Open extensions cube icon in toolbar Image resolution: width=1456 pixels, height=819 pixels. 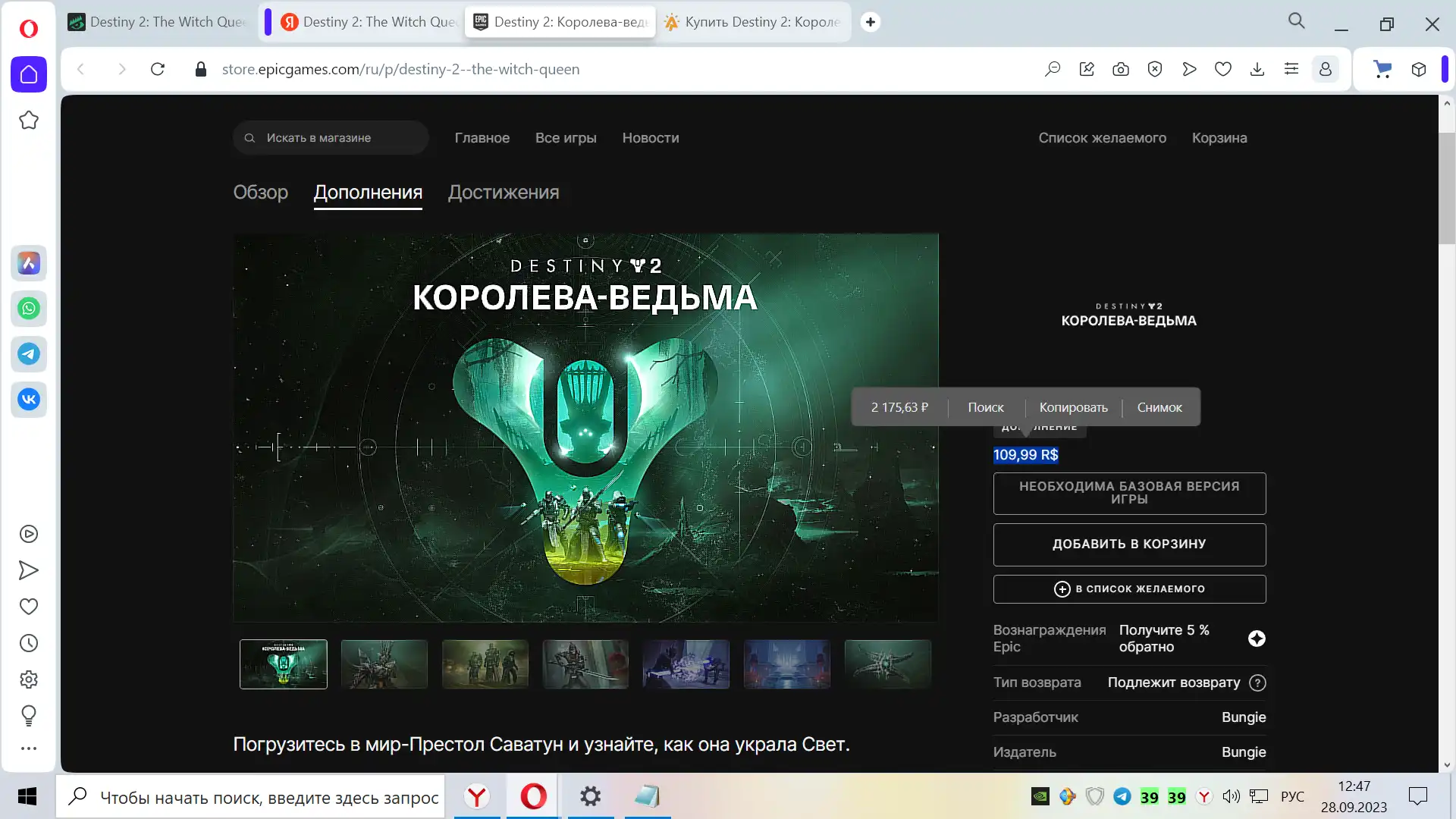(1419, 69)
